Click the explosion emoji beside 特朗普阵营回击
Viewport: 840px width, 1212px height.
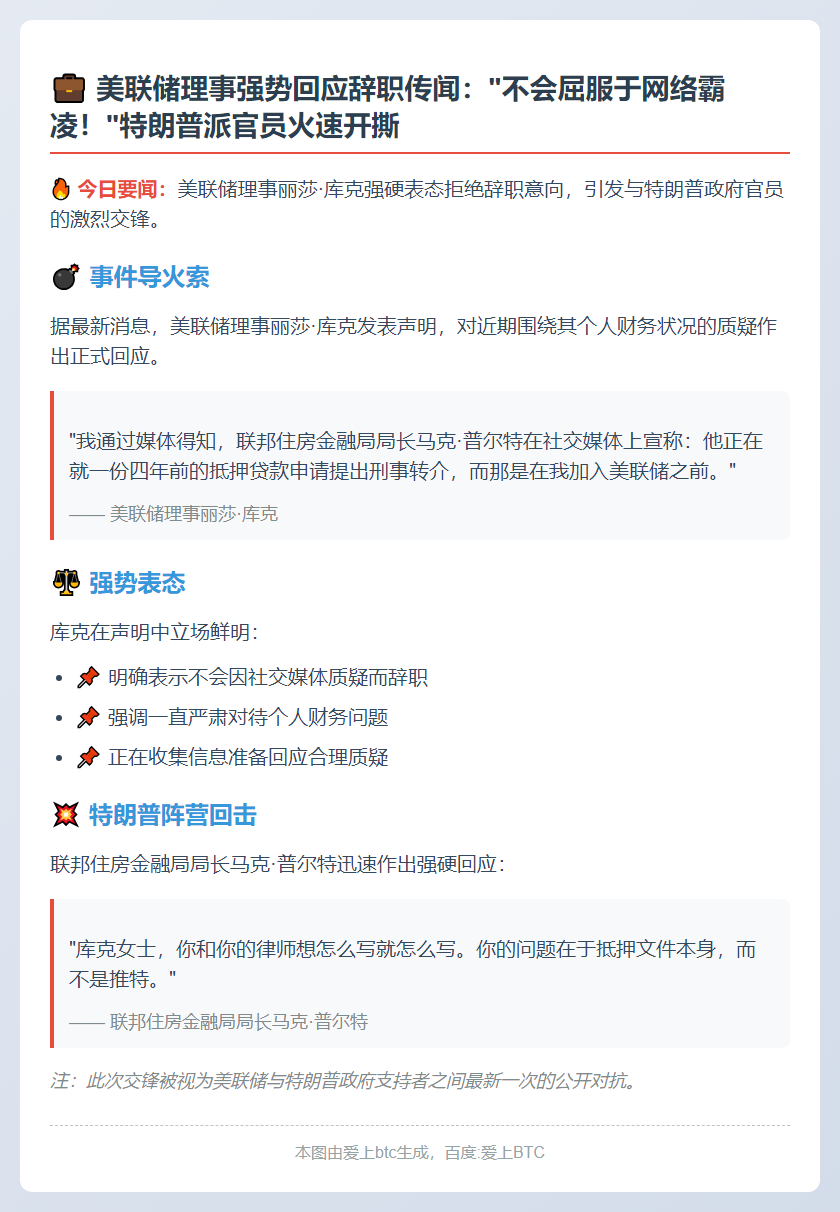point(65,816)
